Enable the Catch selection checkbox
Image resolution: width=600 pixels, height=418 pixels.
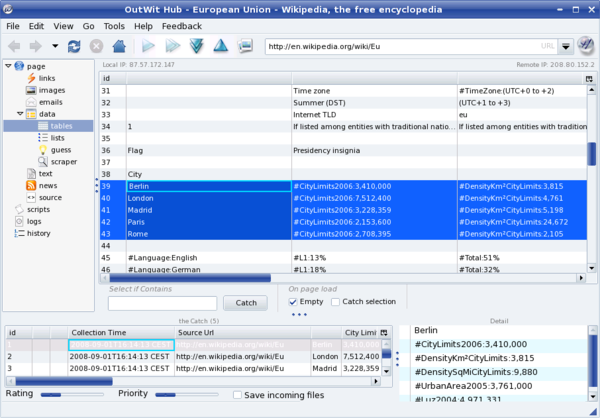coord(335,302)
